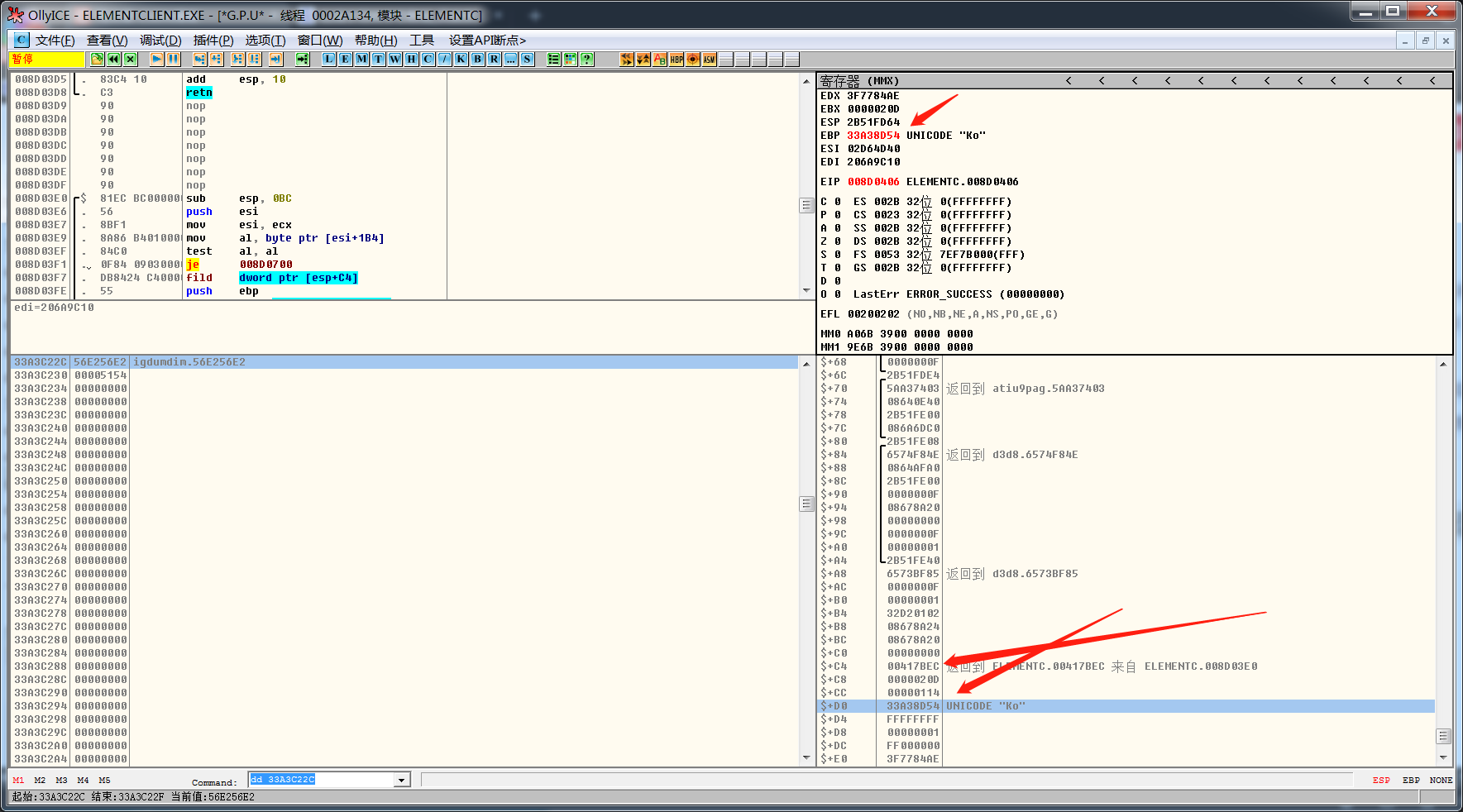This screenshot has height=812, width=1463.
Task: Open the 工具 menu
Action: 422,40
